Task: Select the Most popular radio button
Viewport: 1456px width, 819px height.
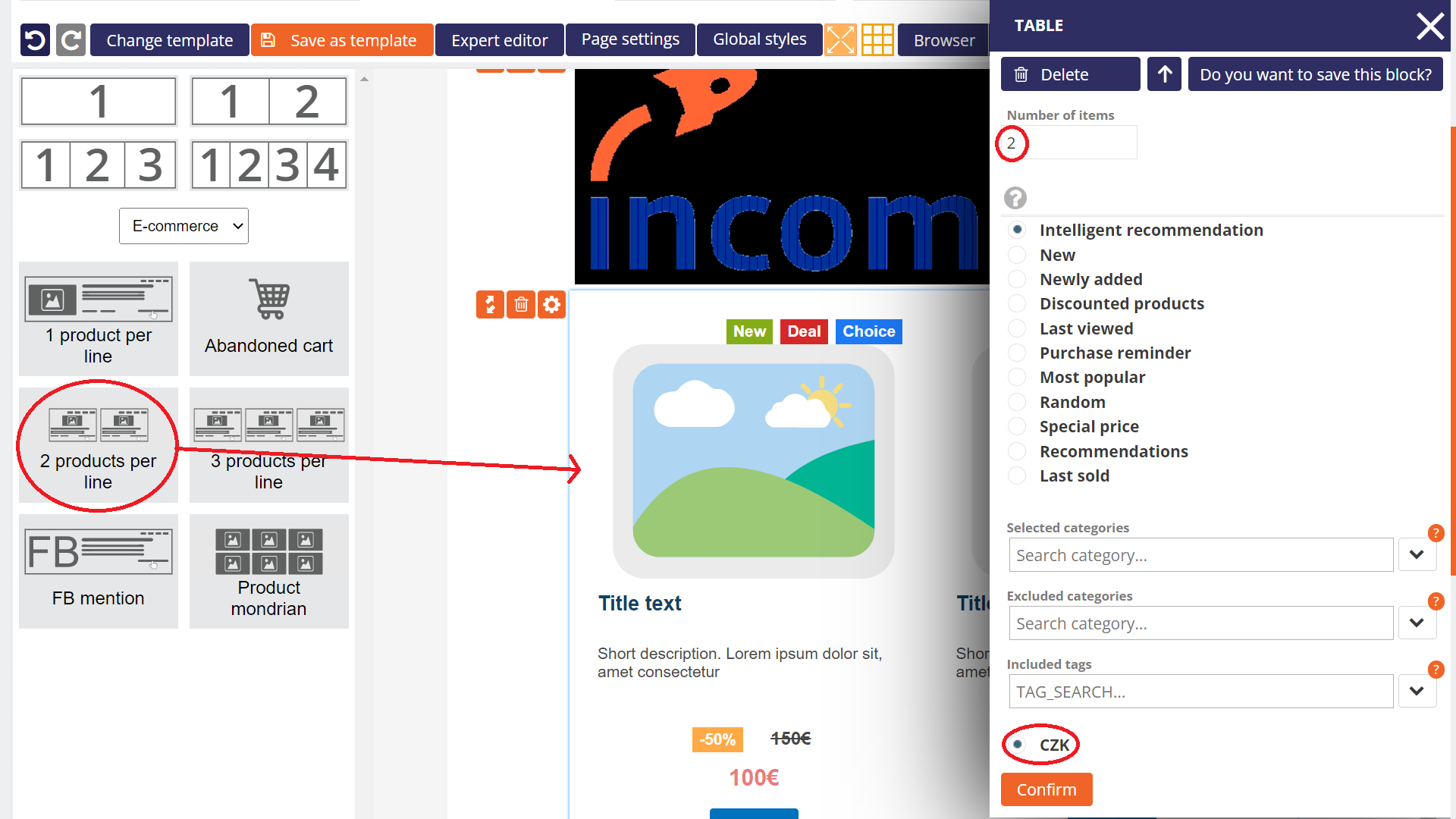Action: [1017, 377]
